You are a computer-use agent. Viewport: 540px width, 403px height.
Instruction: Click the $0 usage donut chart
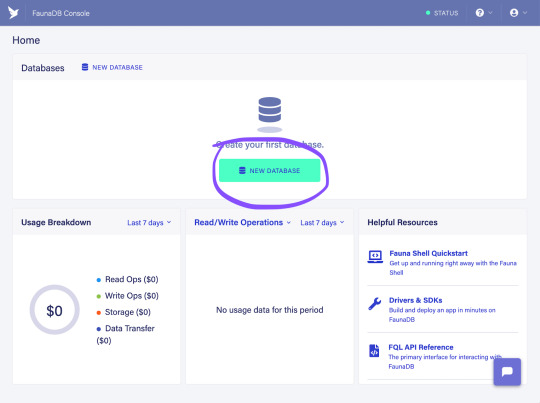(x=54, y=310)
